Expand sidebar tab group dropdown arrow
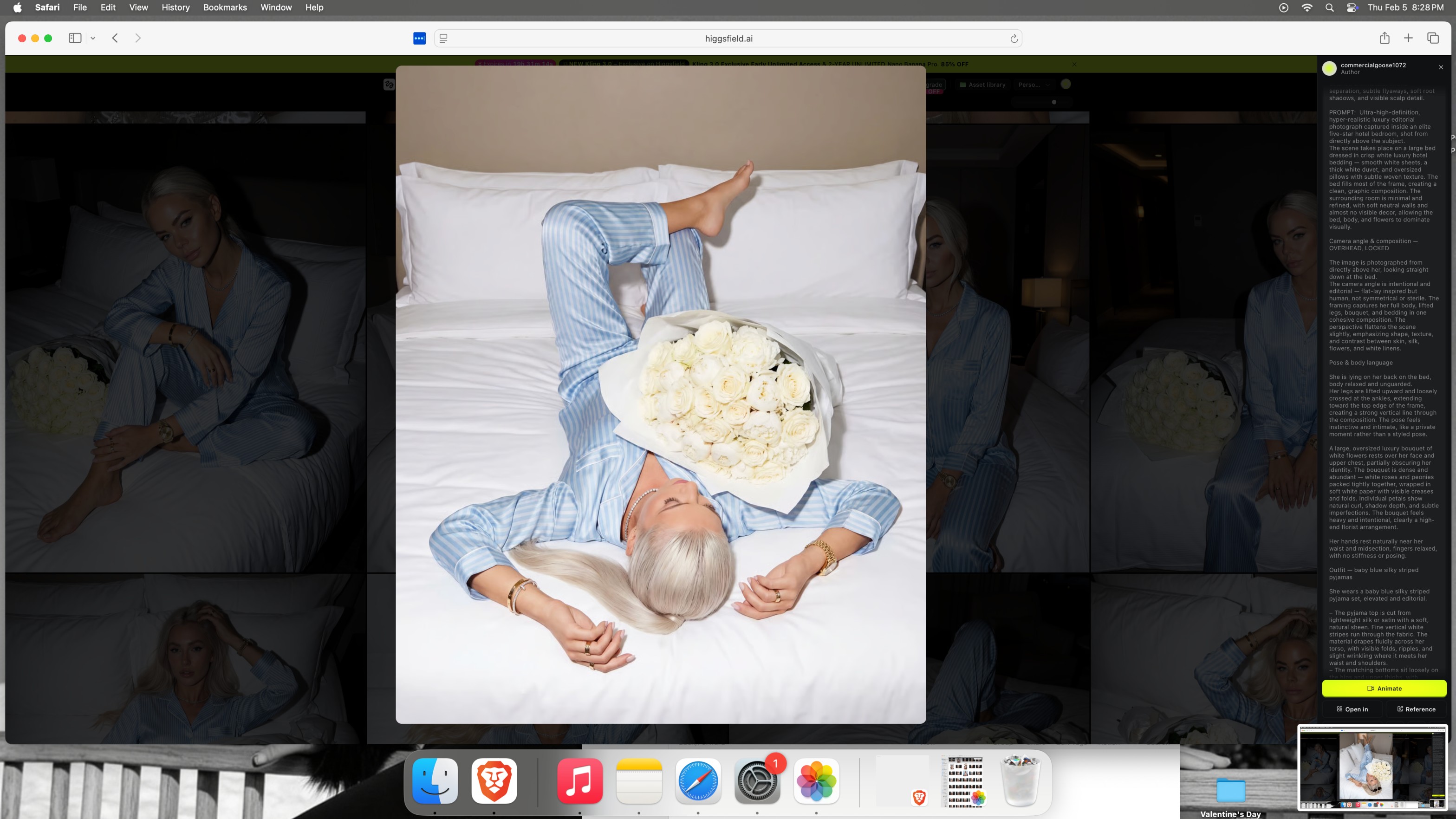This screenshot has width=1456, height=819. (93, 39)
